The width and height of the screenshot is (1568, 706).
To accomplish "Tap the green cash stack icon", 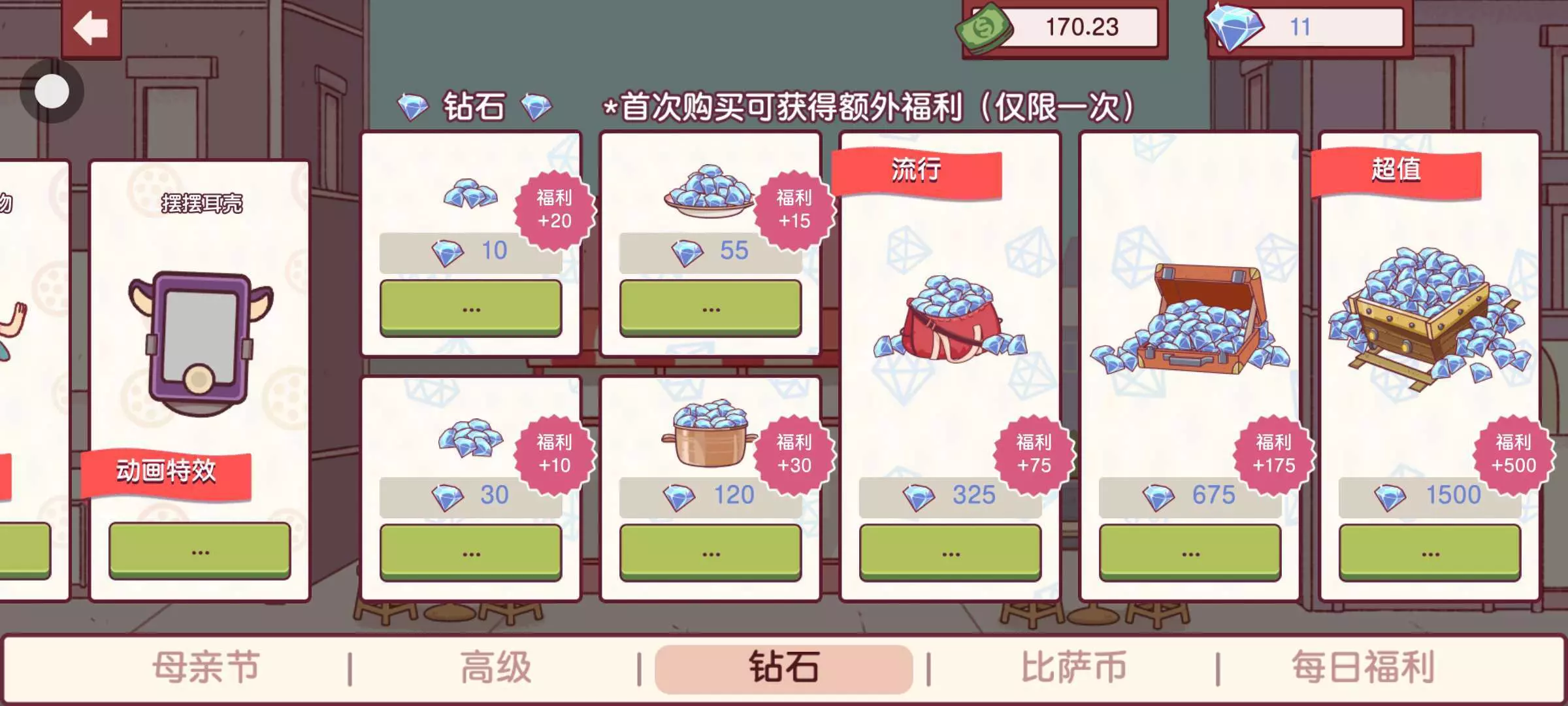I will (985, 29).
